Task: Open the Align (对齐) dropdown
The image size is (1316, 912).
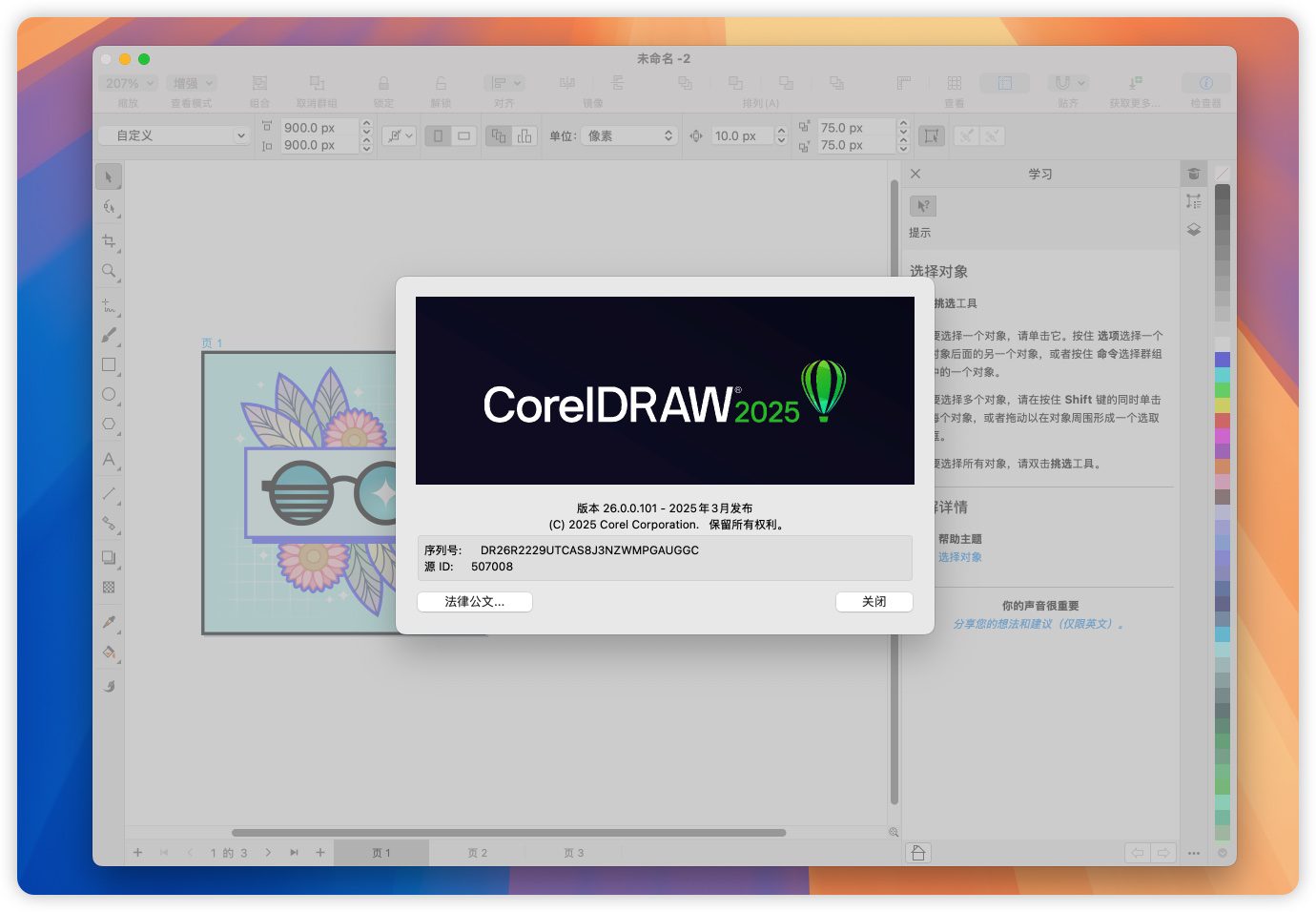Action: (504, 83)
